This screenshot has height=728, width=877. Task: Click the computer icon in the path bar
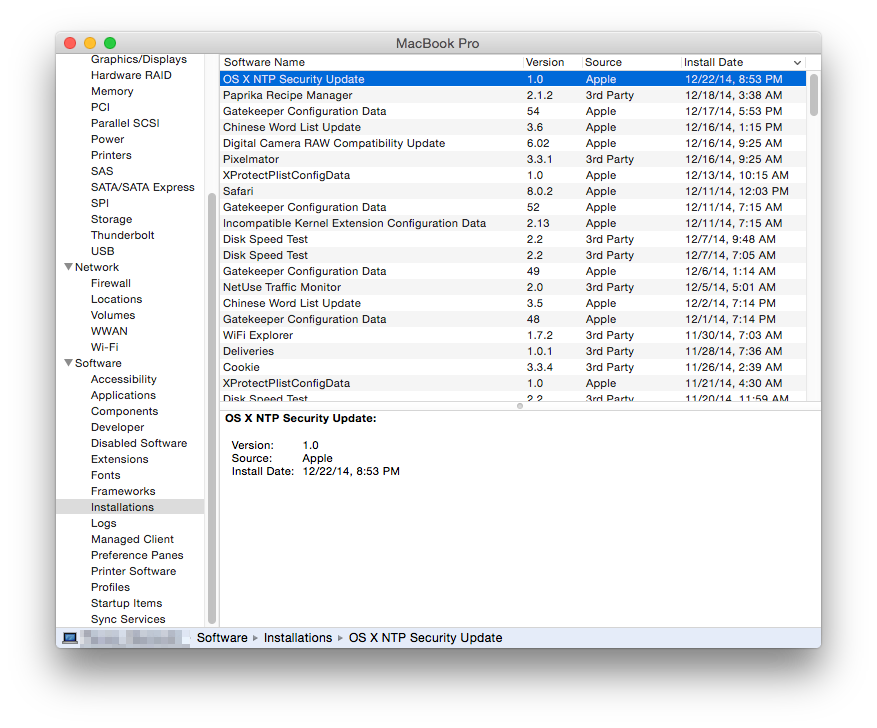point(70,638)
